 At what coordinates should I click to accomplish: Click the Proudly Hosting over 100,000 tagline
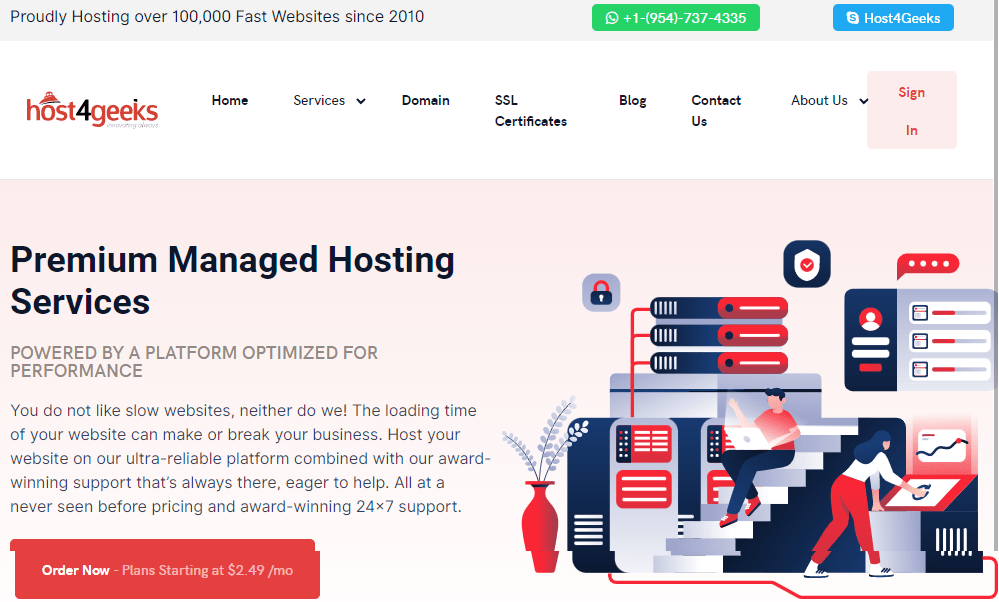click(x=217, y=17)
